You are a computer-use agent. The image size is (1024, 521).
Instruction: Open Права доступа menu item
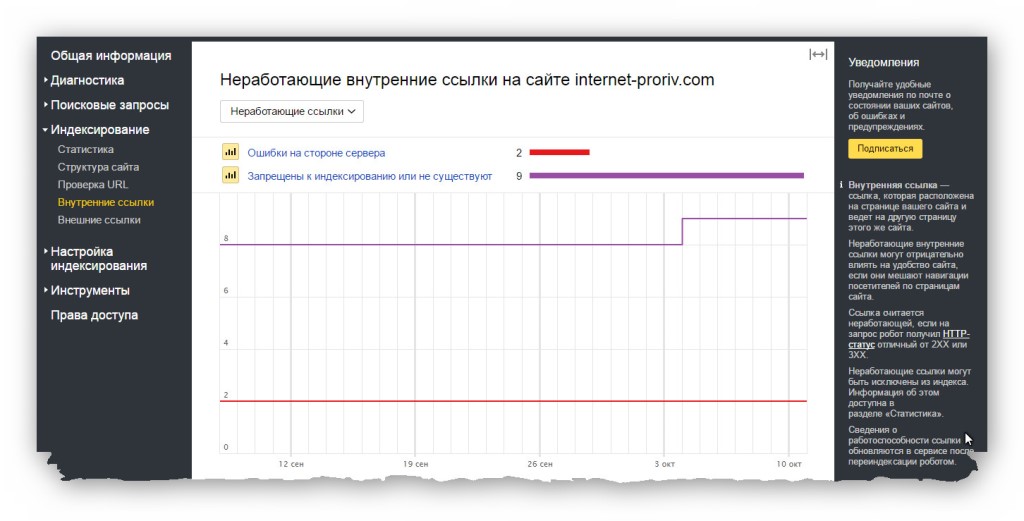tap(94, 315)
